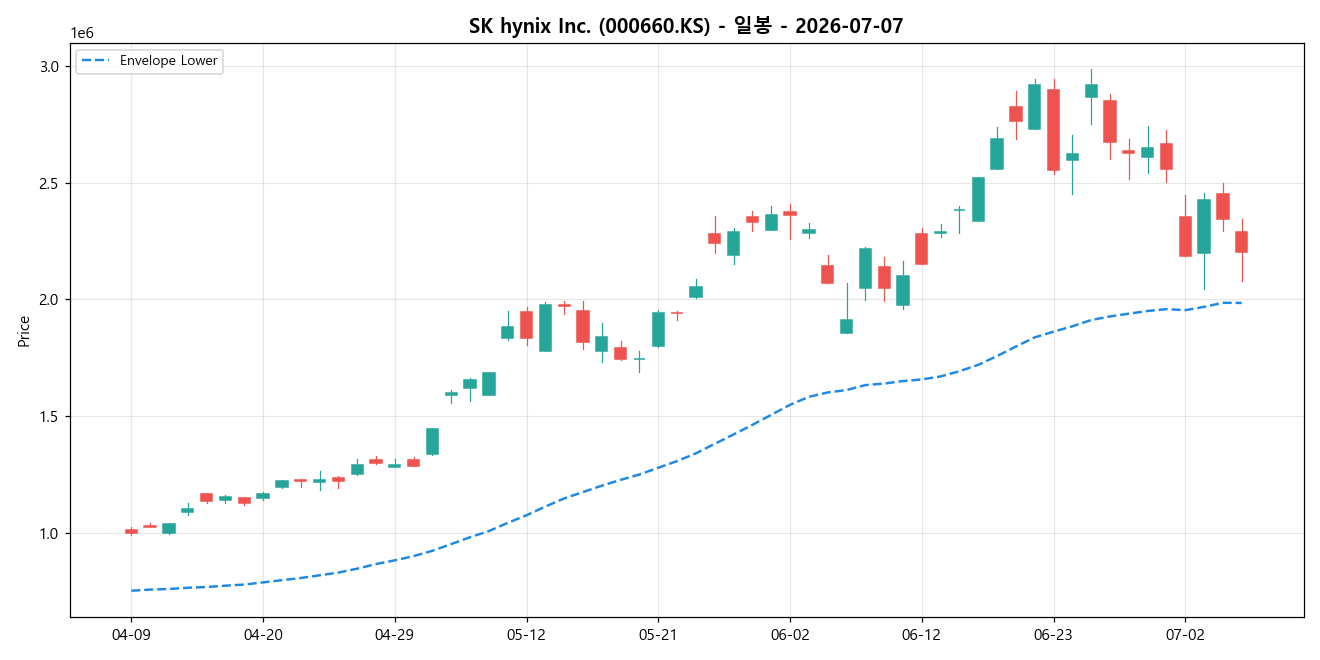Click the 2.5 y-axis tick label
The image size is (1320, 660).
coord(51,183)
